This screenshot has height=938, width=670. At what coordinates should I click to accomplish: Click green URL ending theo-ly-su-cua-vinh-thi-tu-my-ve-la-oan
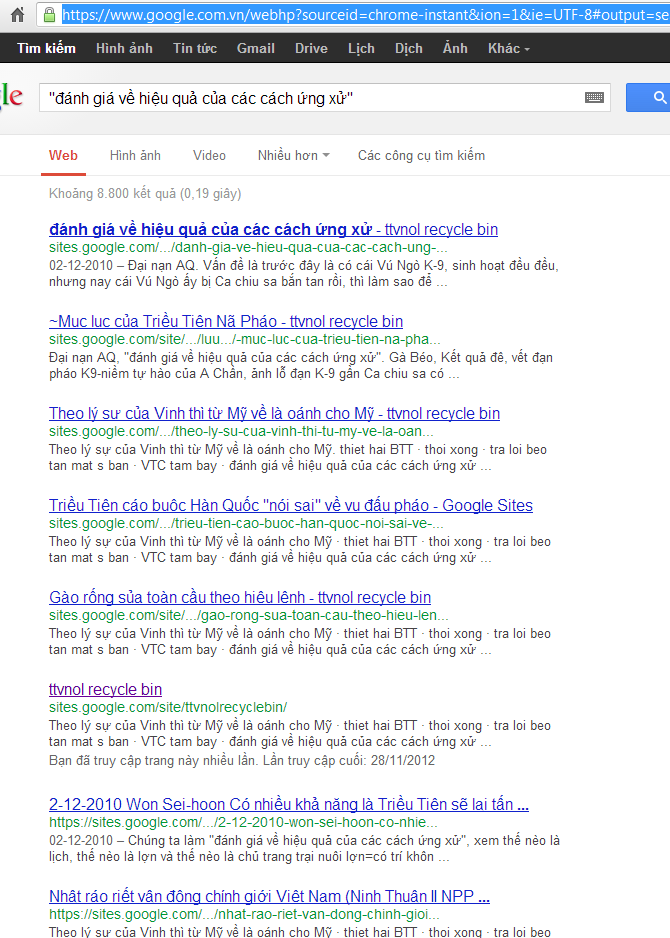[x=241, y=431]
